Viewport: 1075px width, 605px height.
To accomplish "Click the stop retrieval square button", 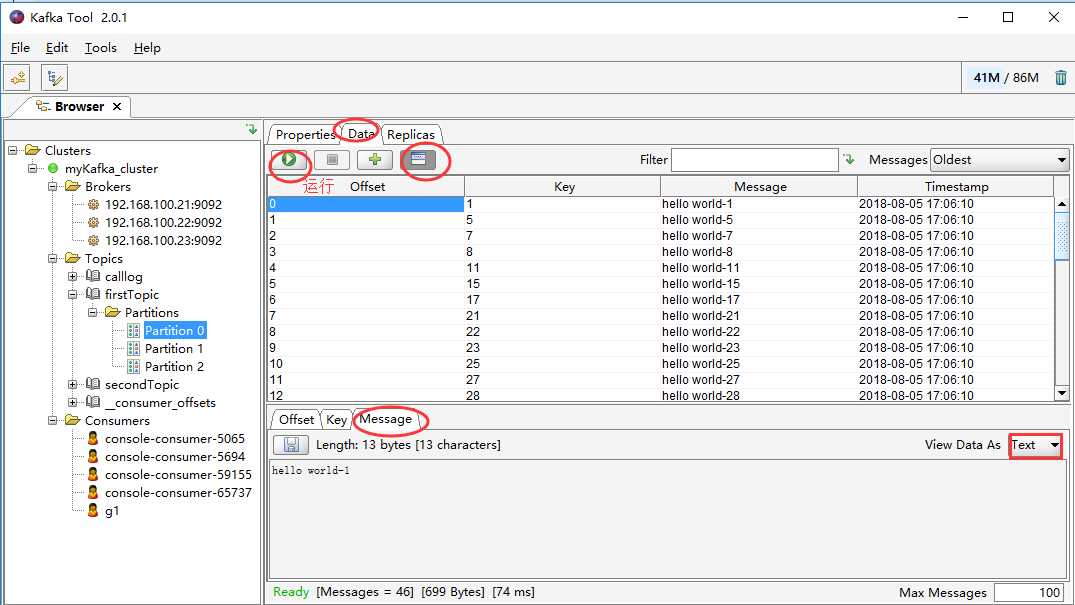I will click(x=332, y=160).
